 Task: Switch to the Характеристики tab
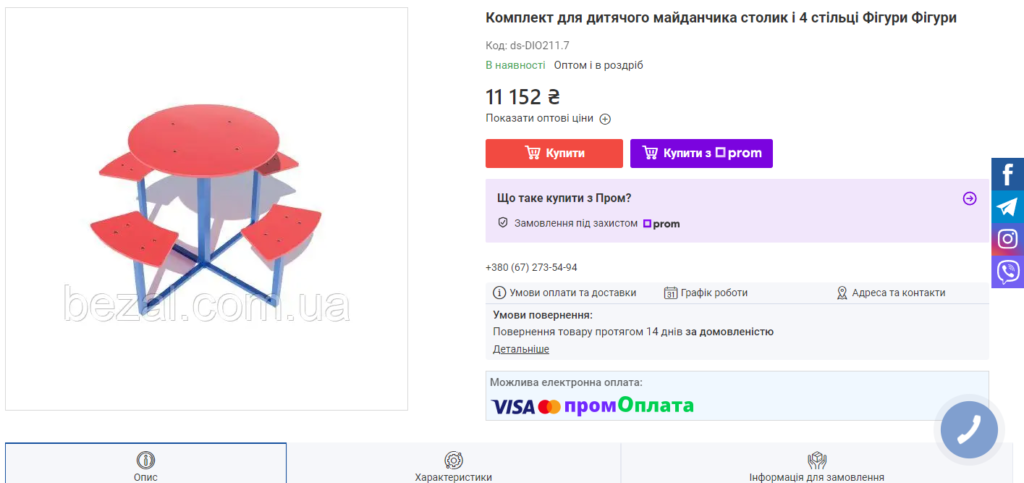pyautogui.click(x=453, y=463)
